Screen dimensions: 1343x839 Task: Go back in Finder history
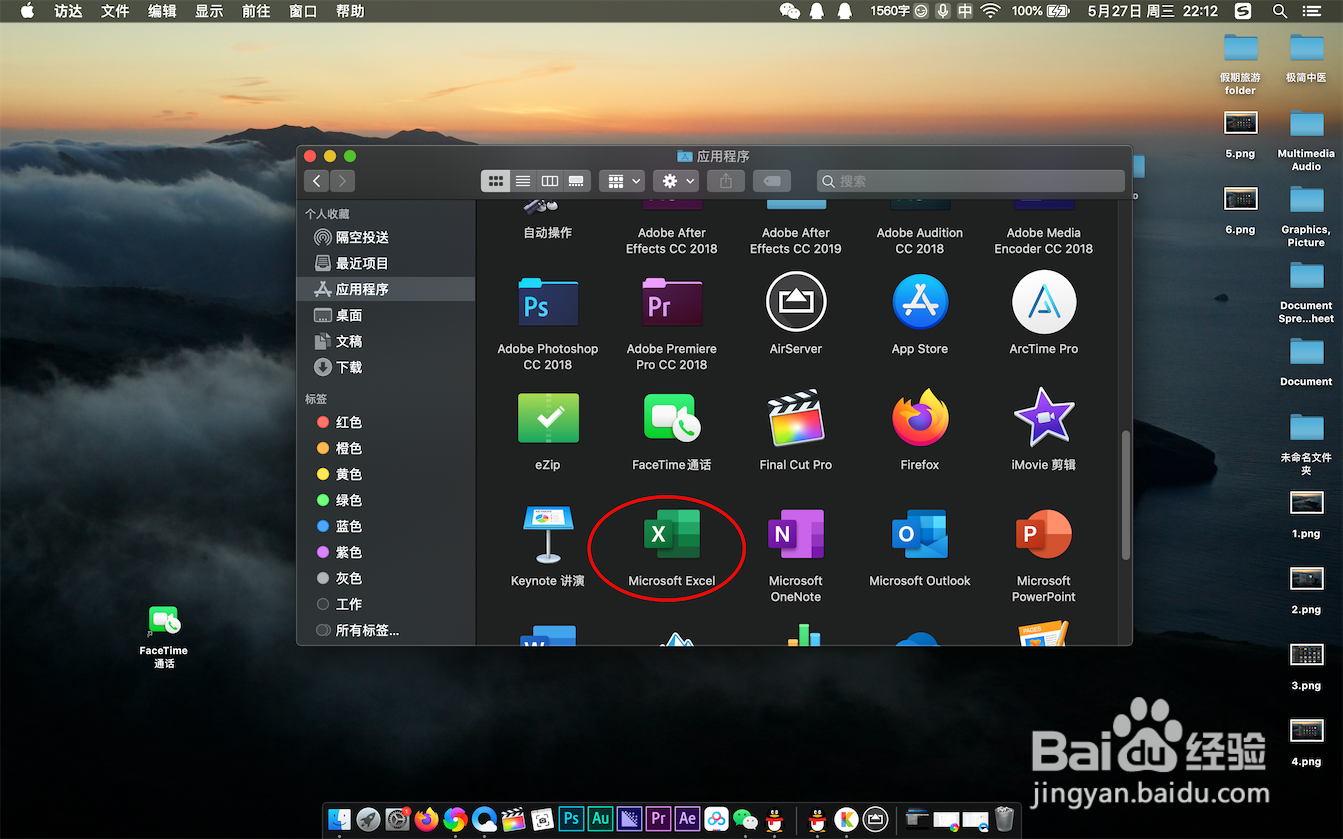pyautogui.click(x=317, y=181)
